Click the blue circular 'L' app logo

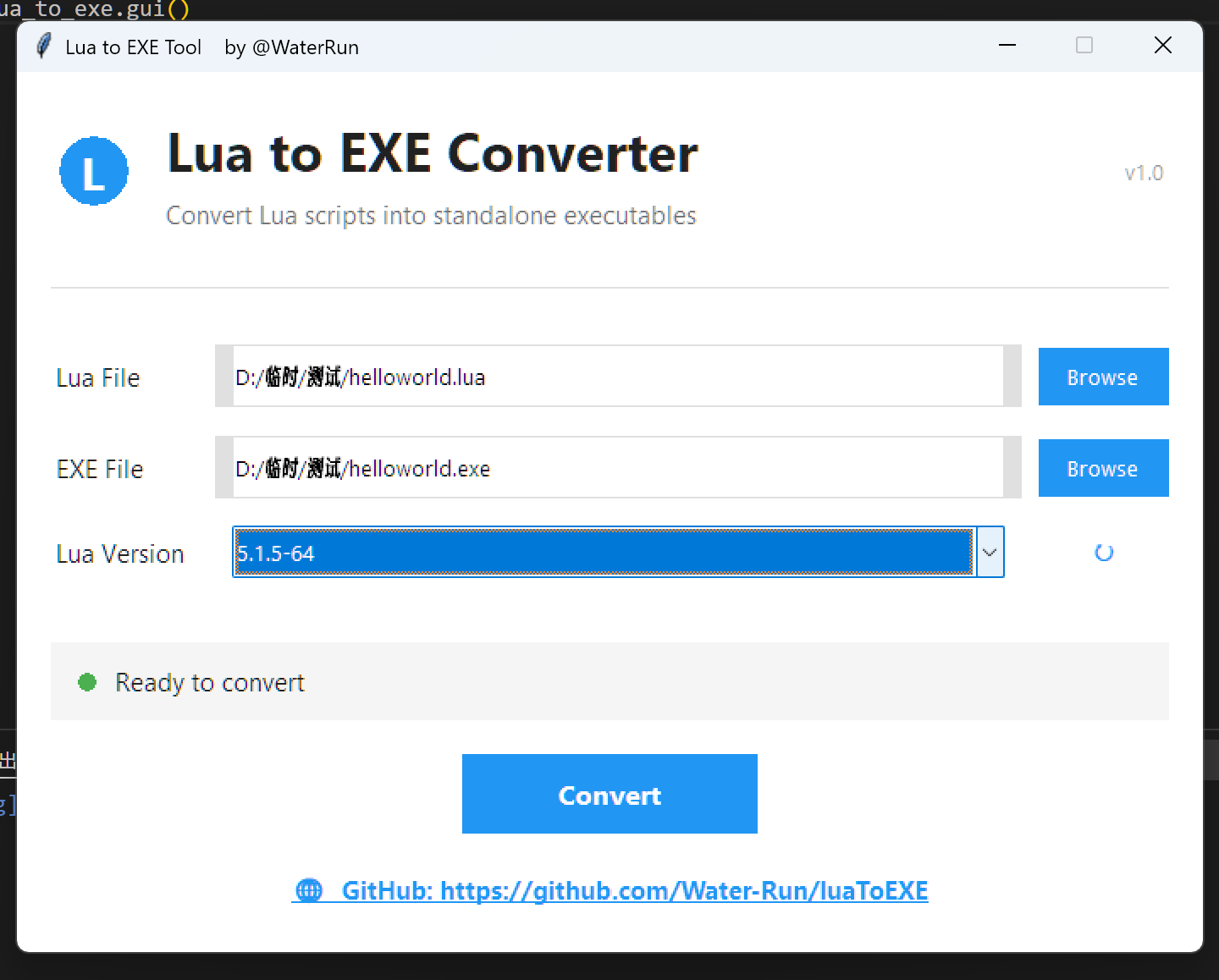click(93, 171)
